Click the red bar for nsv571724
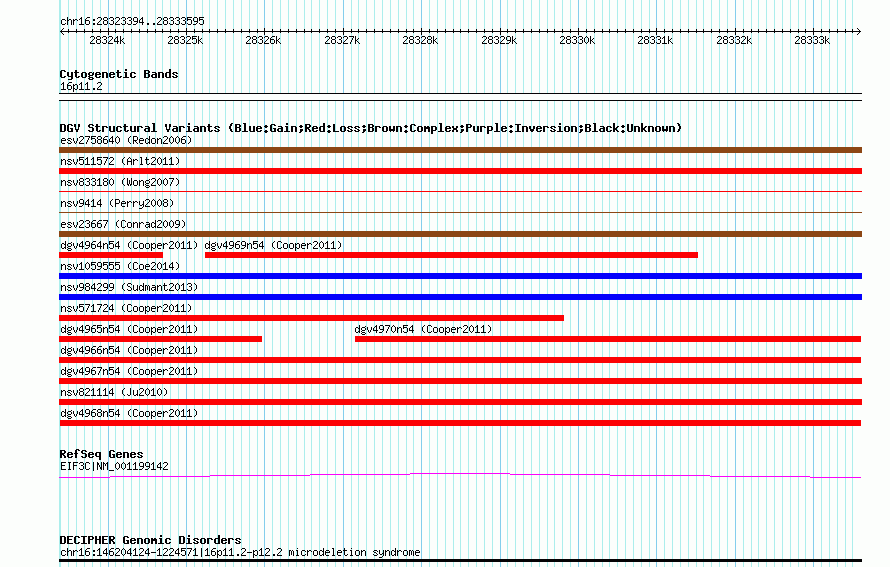The height and width of the screenshot is (567, 890). (x=311, y=318)
